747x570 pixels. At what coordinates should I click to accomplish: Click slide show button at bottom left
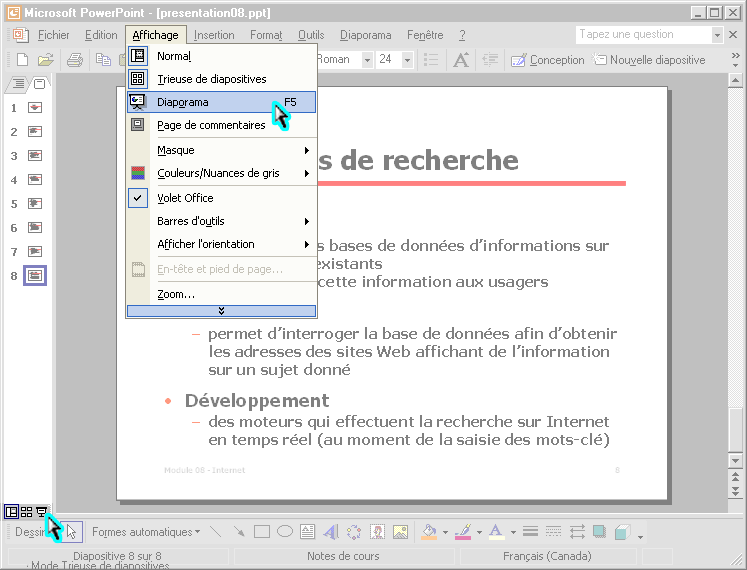pos(41,512)
